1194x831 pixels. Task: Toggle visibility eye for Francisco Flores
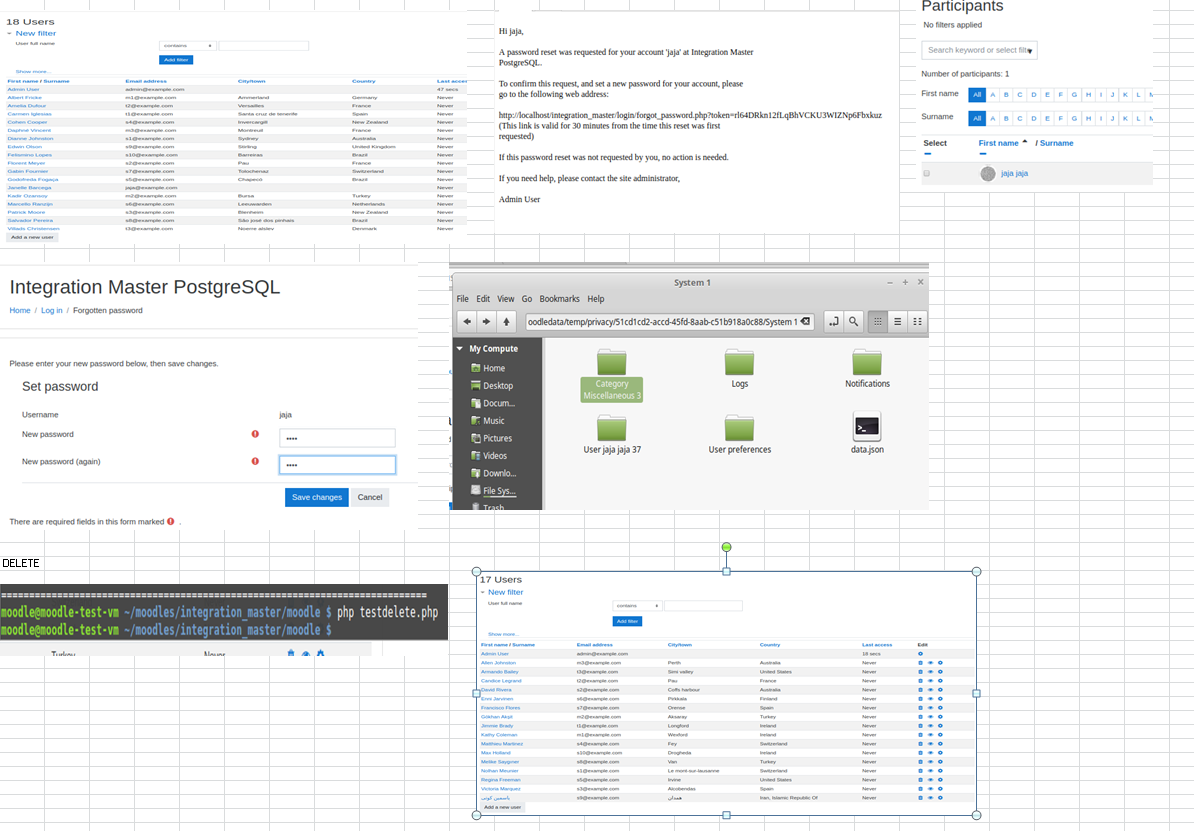[x=930, y=708]
